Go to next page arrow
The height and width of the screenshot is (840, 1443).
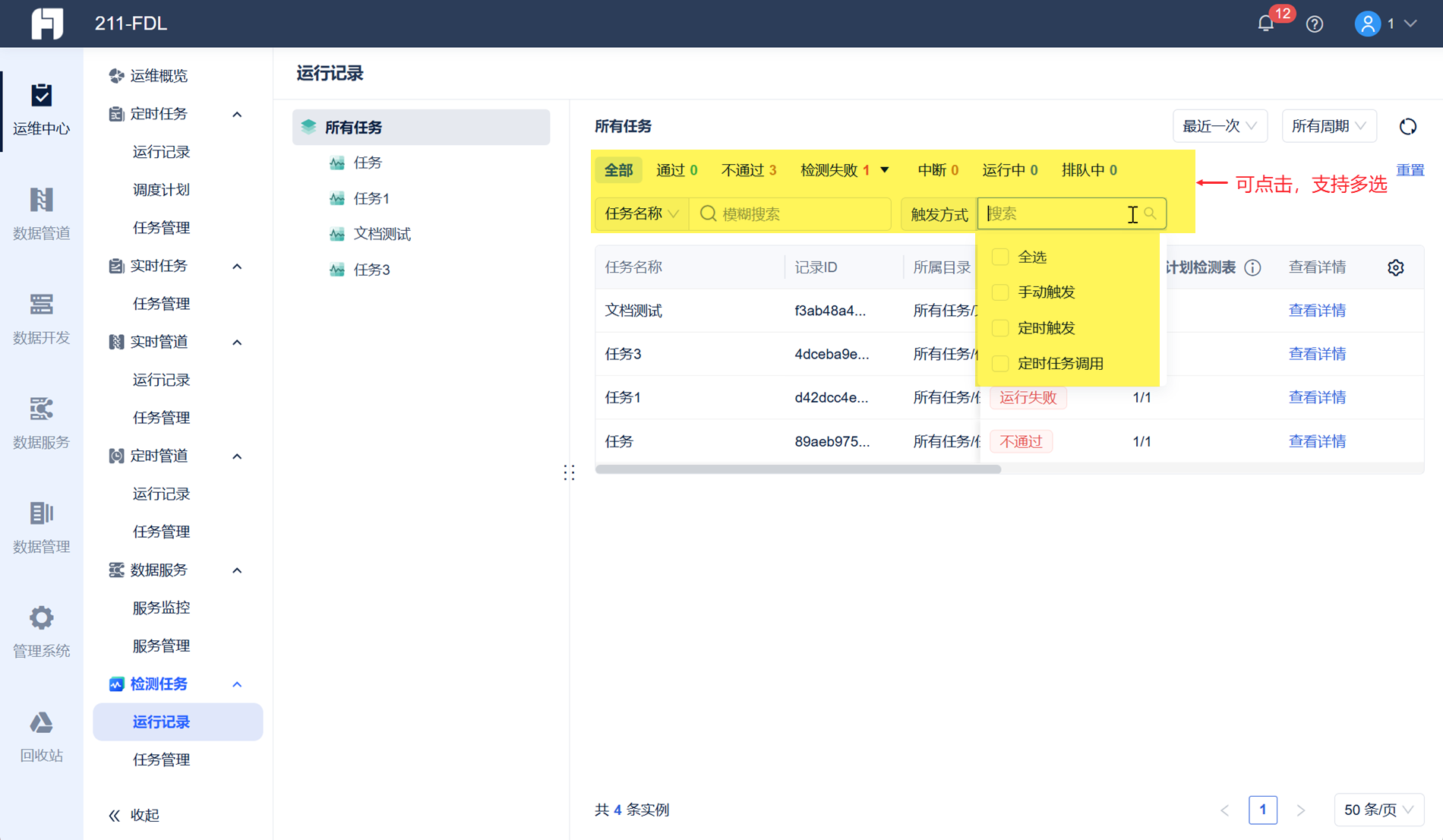1301,810
